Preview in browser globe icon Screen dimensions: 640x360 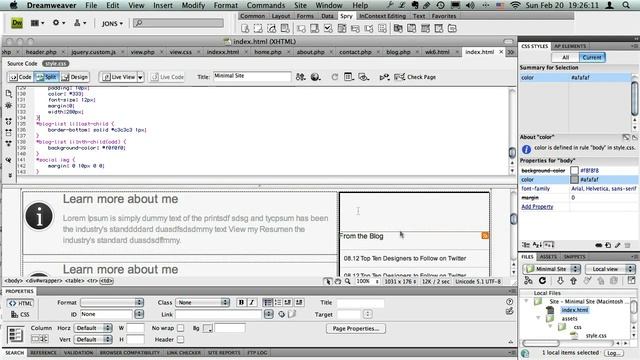(316, 77)
